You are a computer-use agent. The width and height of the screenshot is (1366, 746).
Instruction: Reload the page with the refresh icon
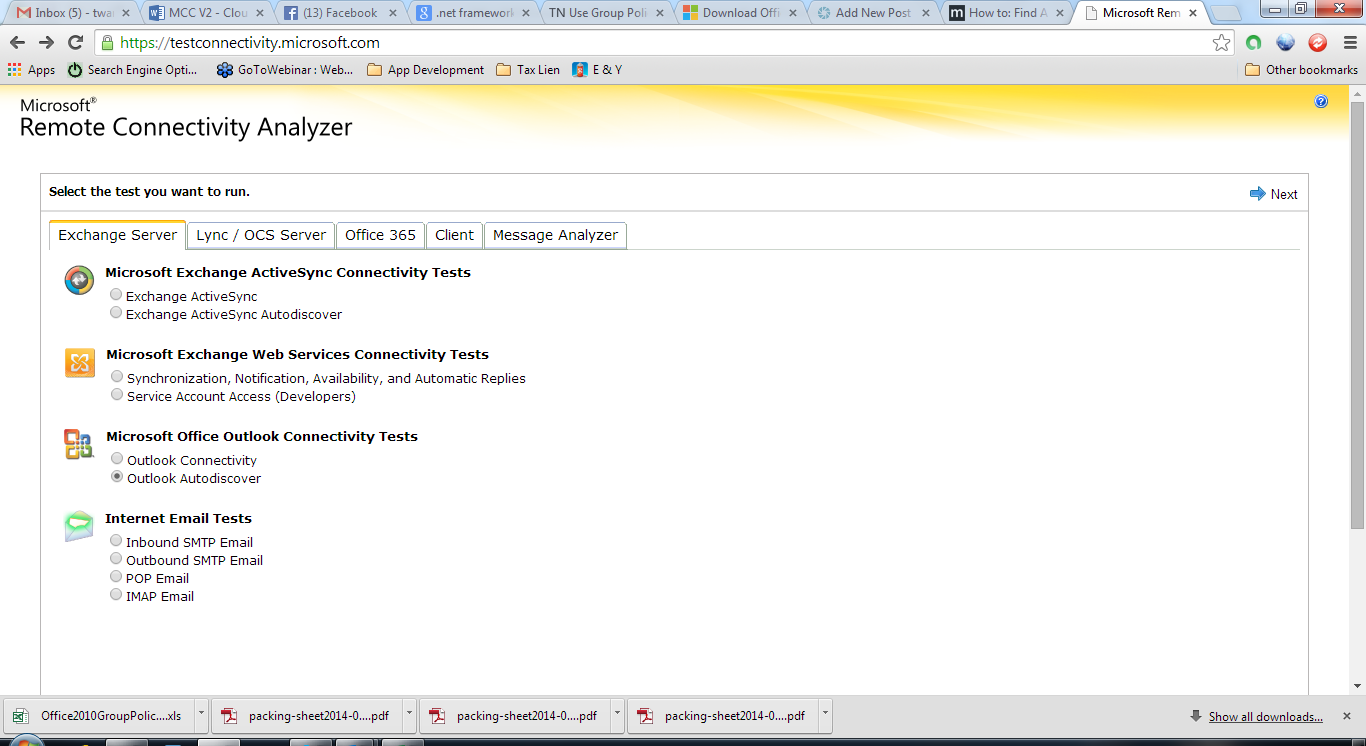tap(75, 43)
